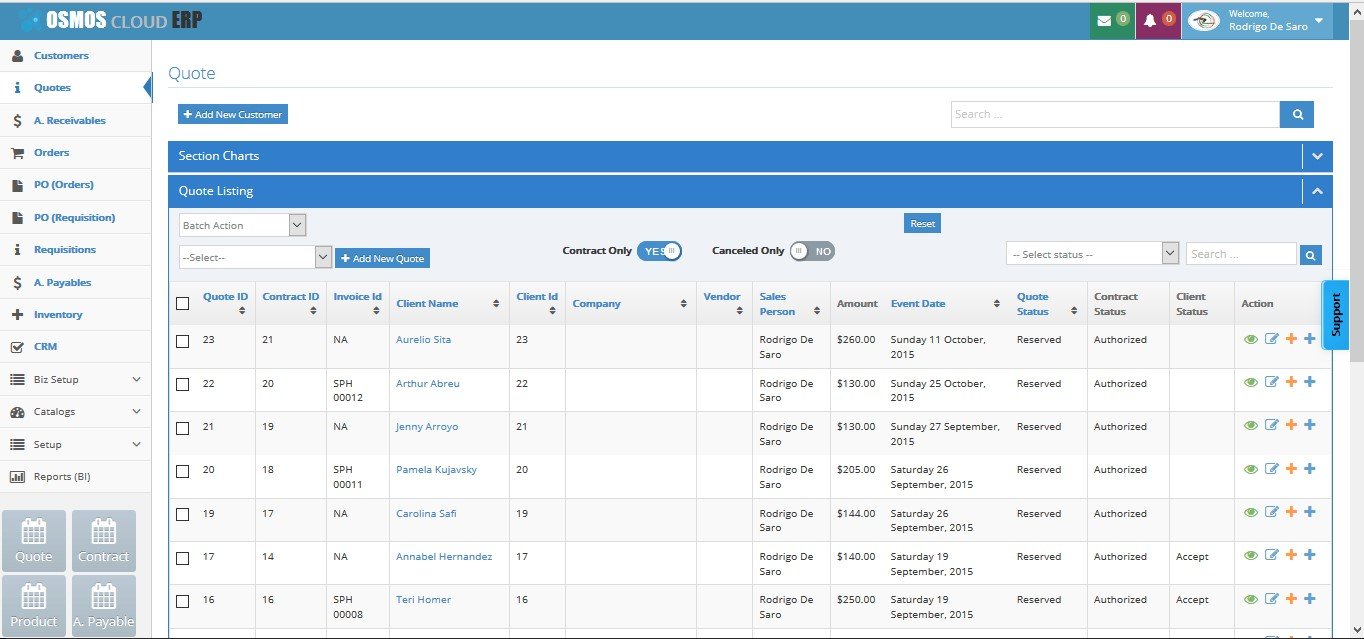Open Inventory from the sidebar menu

(x=58, y=314)
